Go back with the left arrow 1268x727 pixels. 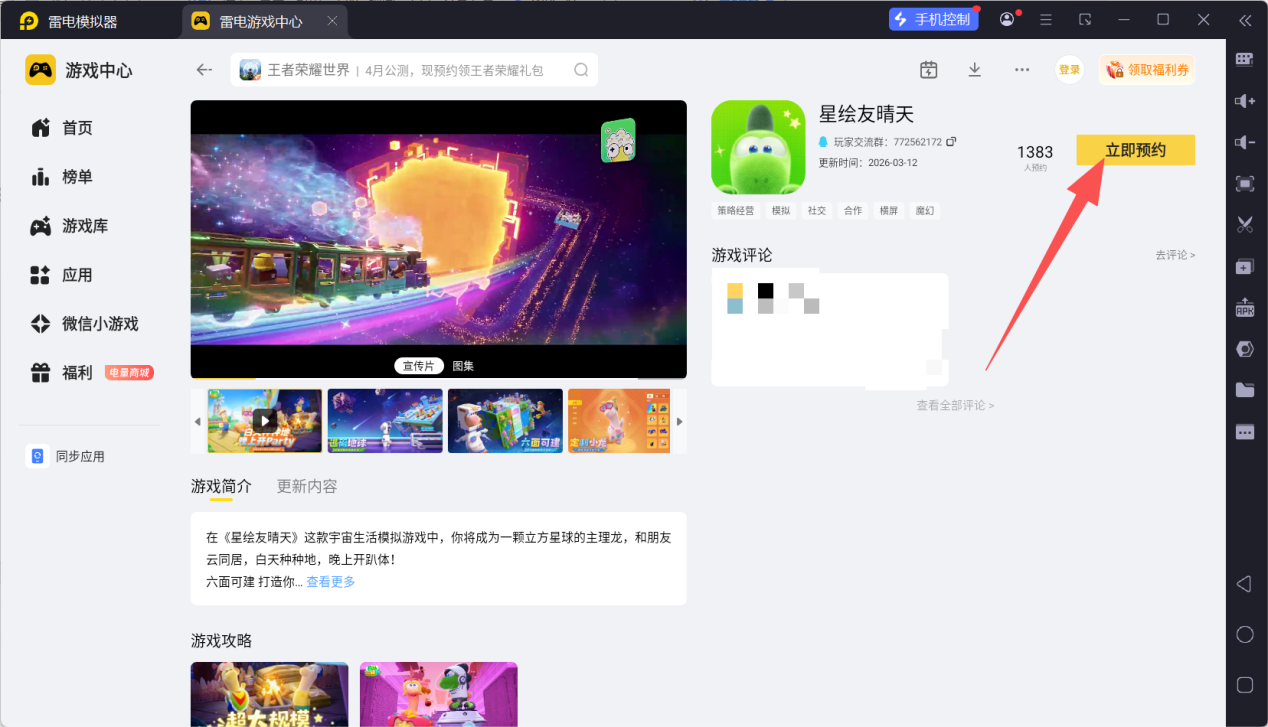(204, 70)
